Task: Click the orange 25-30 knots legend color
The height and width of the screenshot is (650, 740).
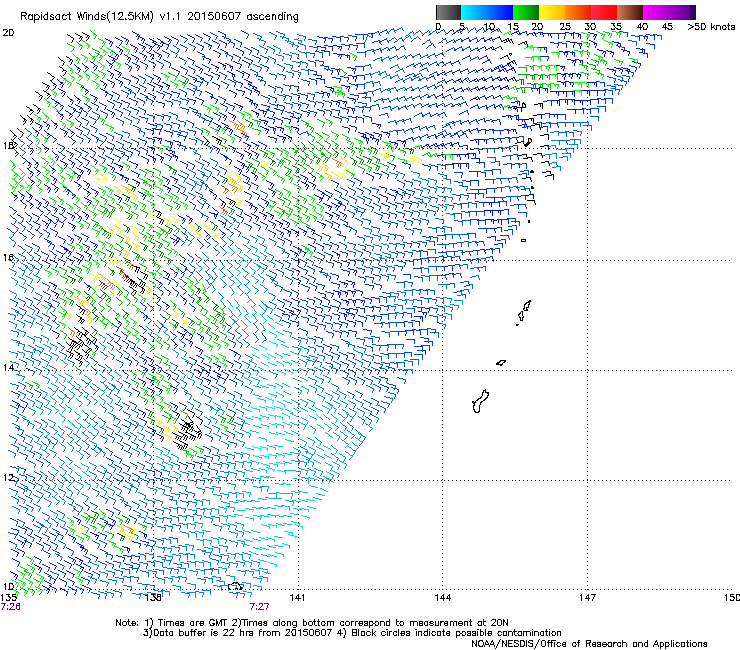Action: point(578,12)
